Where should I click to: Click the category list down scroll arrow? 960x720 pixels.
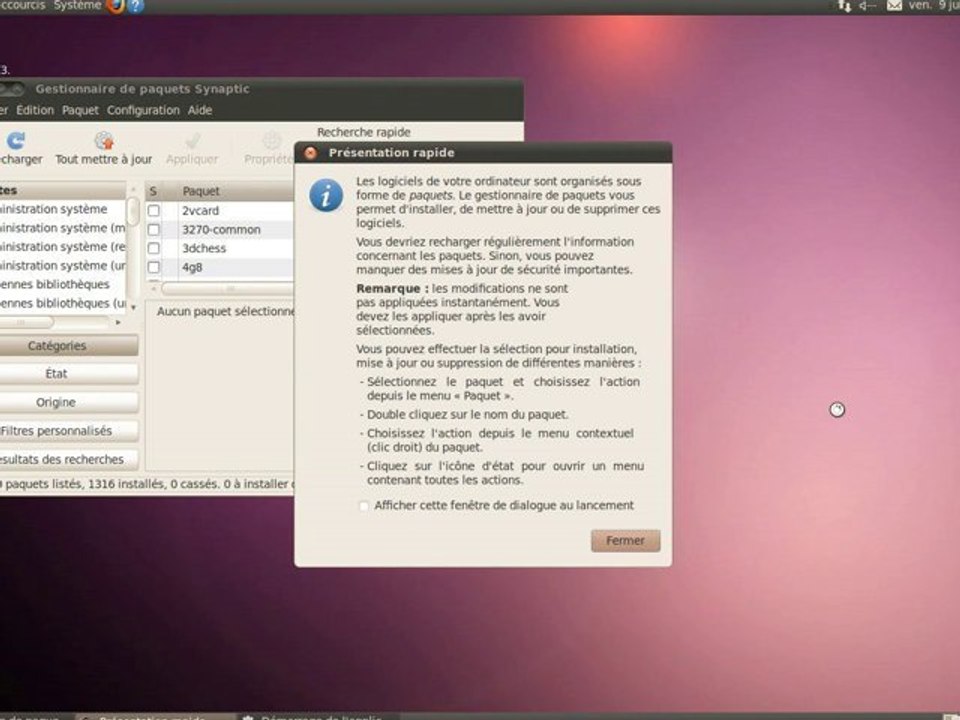[x=133, y=307]
